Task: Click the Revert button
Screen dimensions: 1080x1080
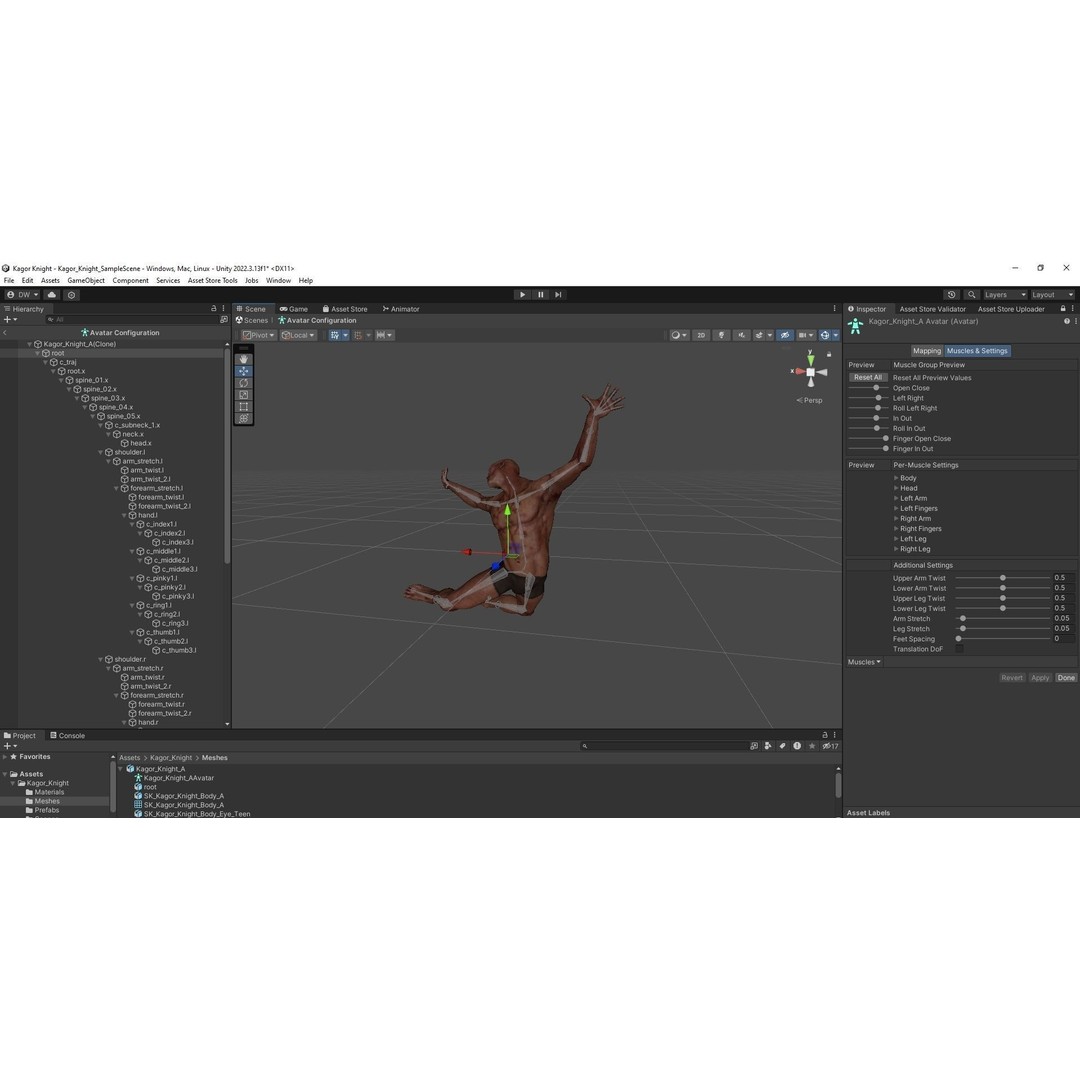Action: click(1011, 678)
